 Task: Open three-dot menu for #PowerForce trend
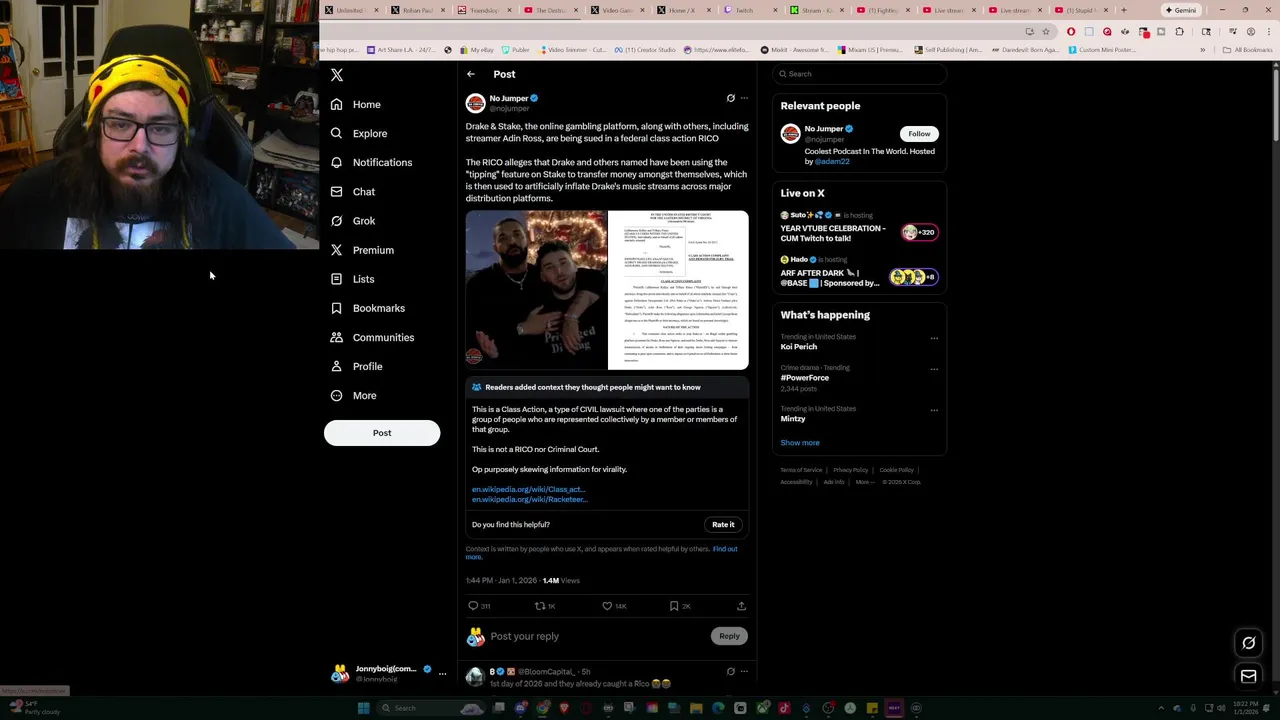pyautogui.click(x=934, y=369)
